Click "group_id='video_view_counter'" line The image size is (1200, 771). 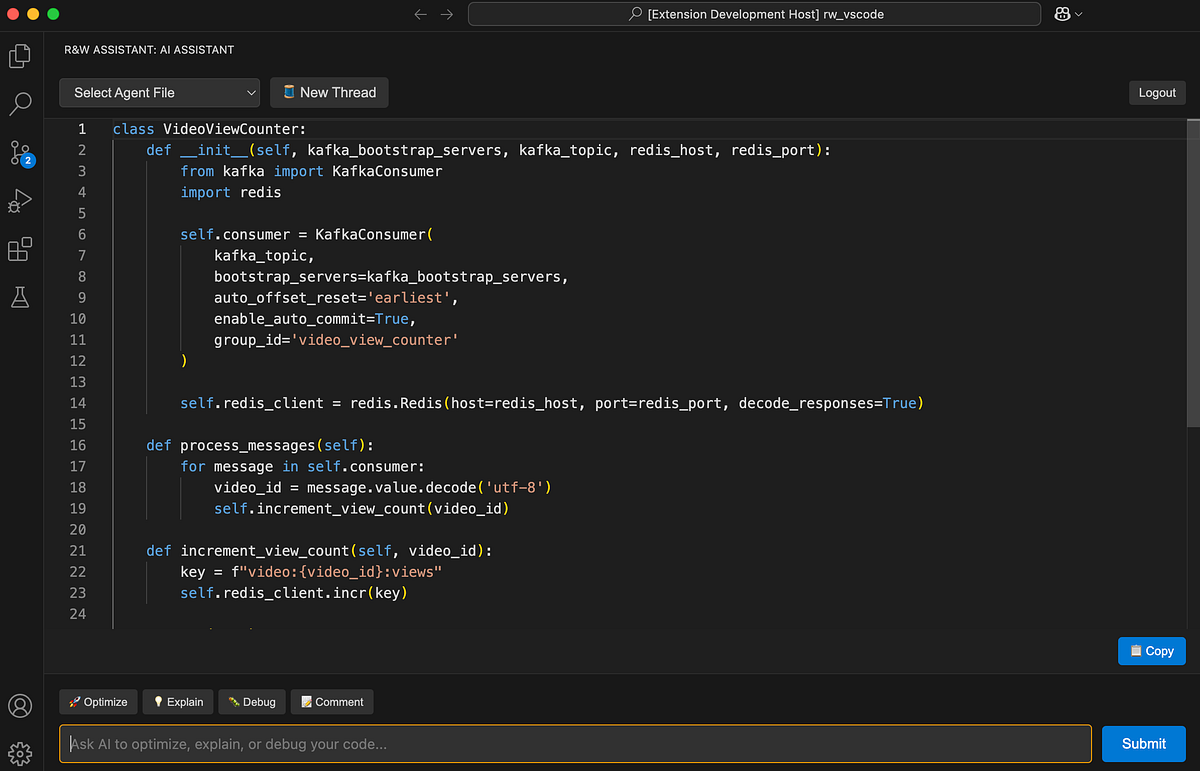click(x=336, y=340)
